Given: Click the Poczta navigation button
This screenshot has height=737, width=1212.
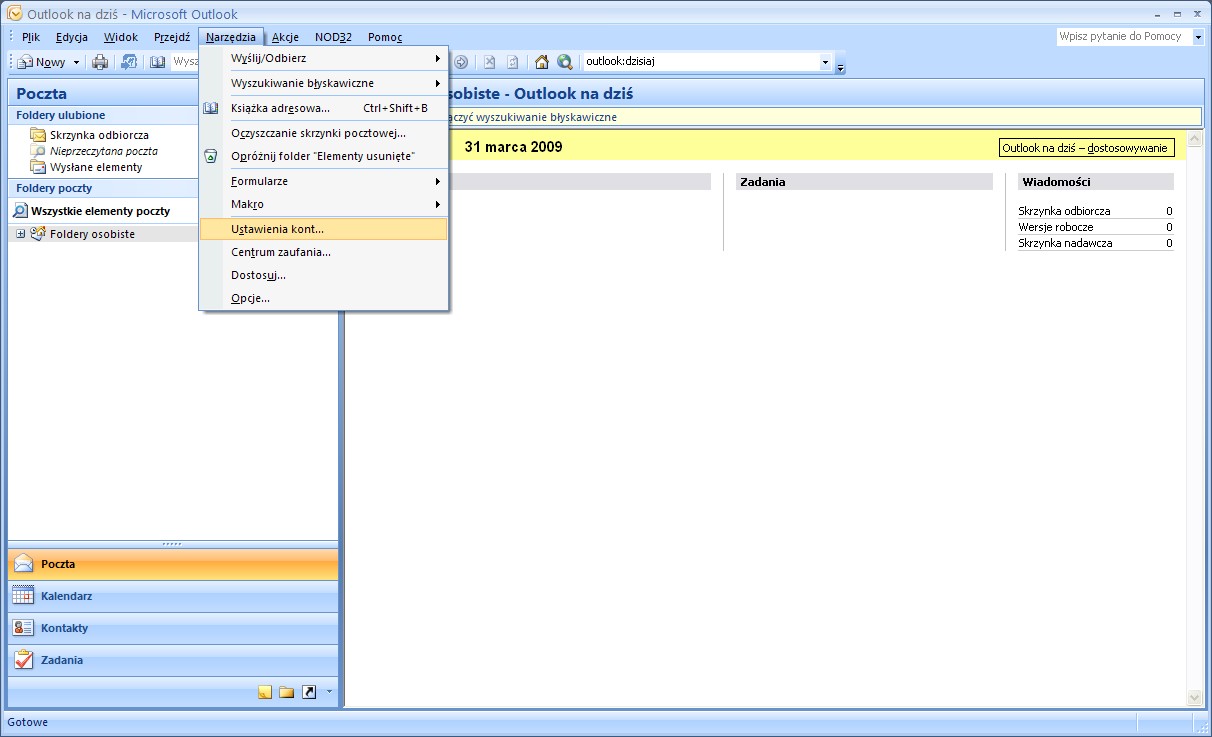Looking at the screenshot, I should click(173, 565).
